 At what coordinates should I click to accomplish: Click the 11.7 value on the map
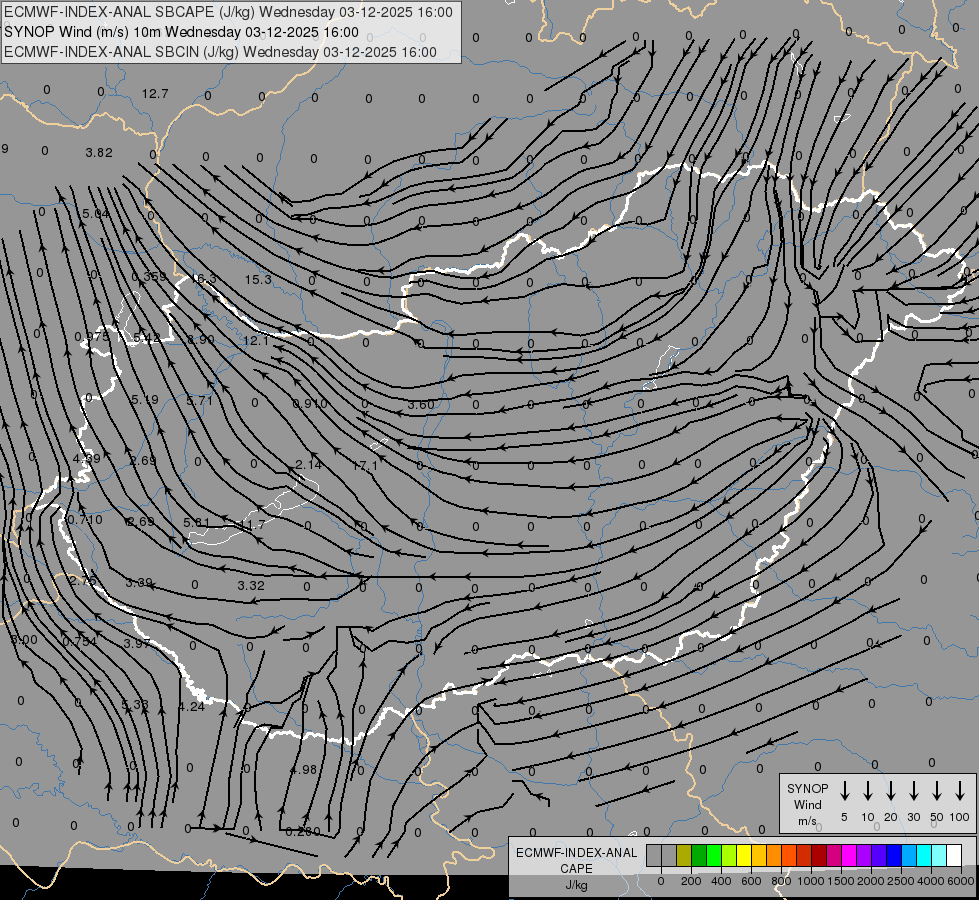pyautogui.click(x=252, y=525)
